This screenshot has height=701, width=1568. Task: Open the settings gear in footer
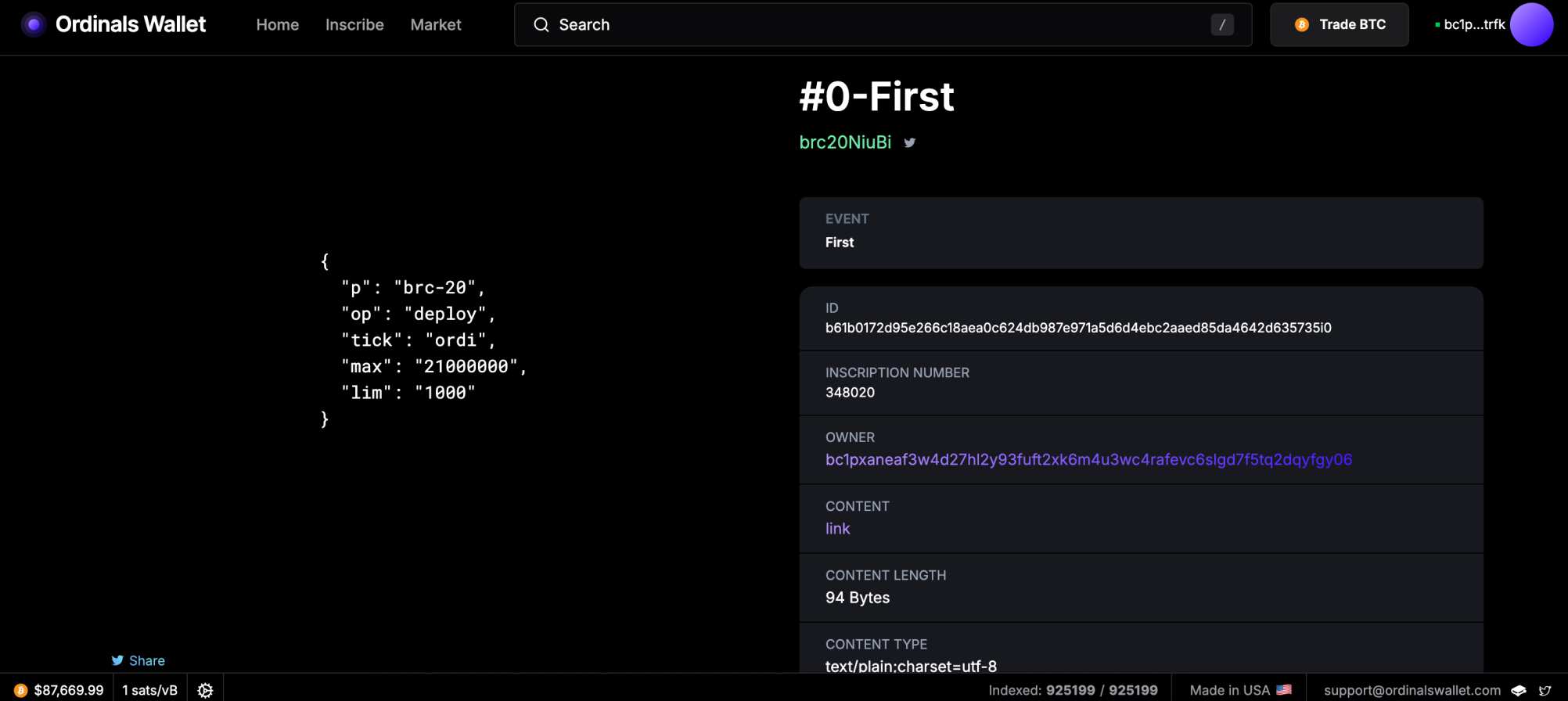[x=205, y=690]
